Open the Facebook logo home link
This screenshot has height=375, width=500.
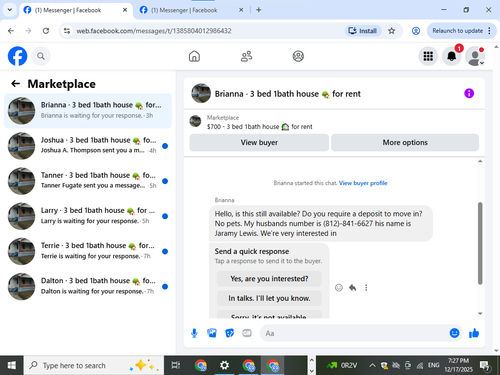pyautogui.click(x=17, y=56)
